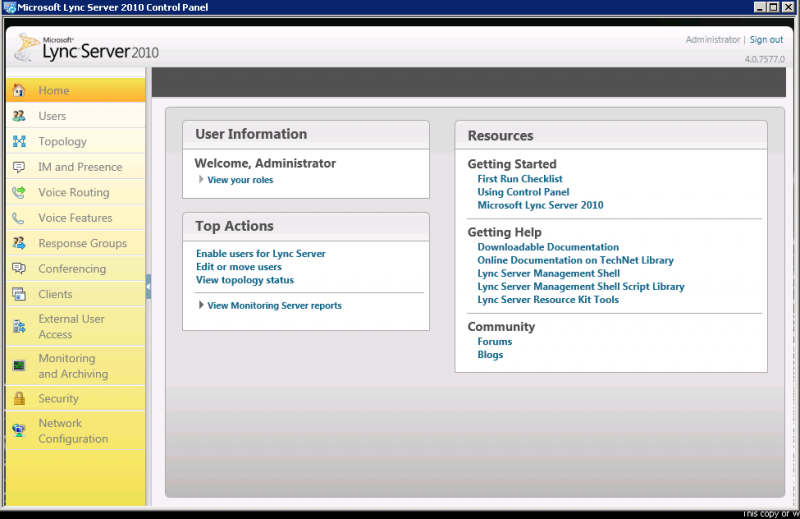This screenshot has height=519, width=800.
Task: Click the Clients windows icon
Action: pos(19,294)
